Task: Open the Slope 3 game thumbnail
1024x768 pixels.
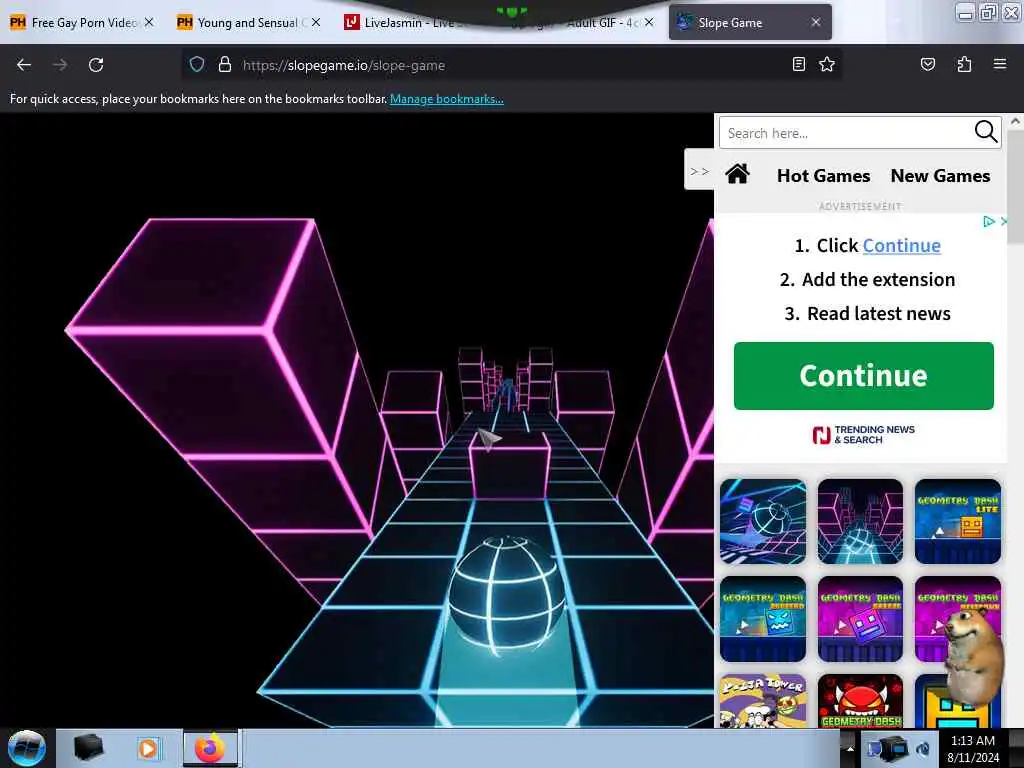Action: pyautogui.click(x=763, y=521)
